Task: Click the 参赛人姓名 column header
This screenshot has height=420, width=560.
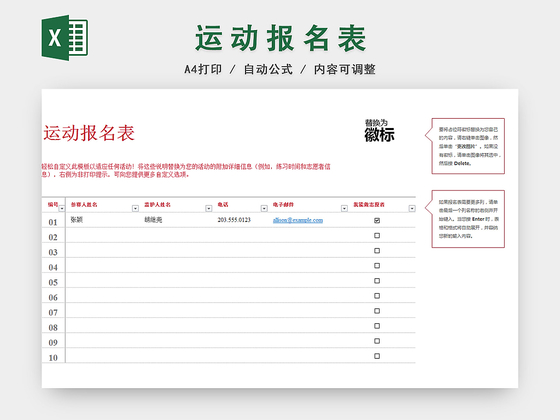Action: coord(84,205)
